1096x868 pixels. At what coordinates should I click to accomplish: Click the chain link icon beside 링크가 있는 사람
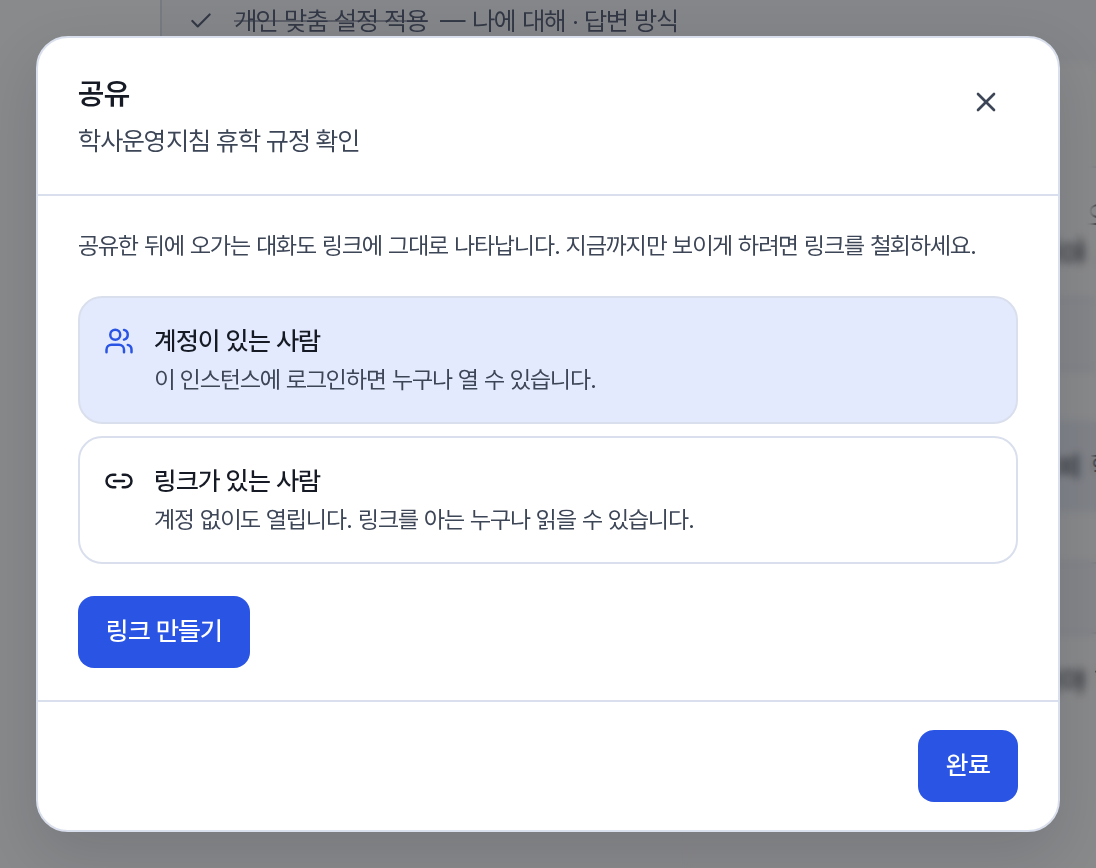coord(119,481)
